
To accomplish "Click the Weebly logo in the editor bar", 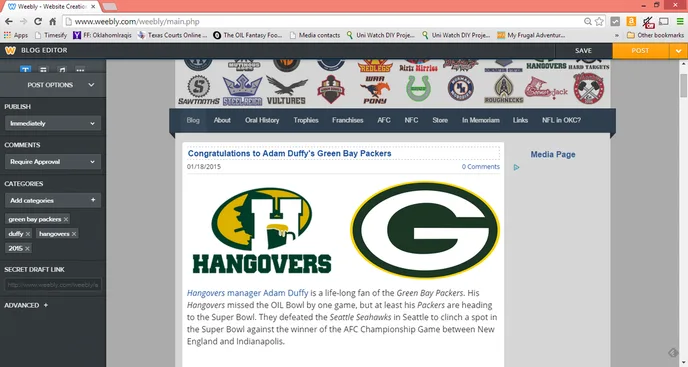I will 10,50.
